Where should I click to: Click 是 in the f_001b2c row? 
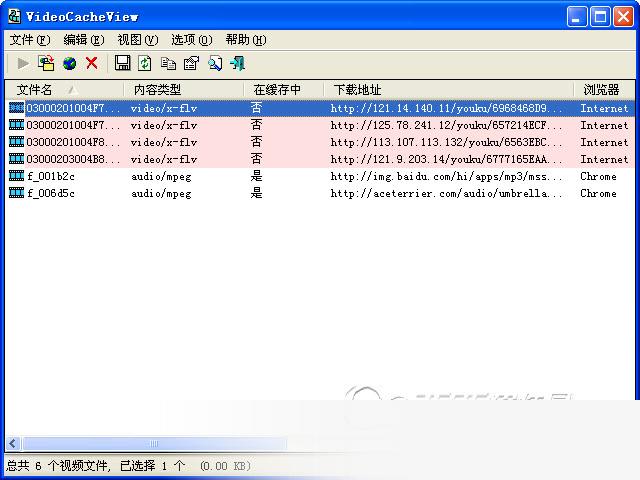pos(256,176)
